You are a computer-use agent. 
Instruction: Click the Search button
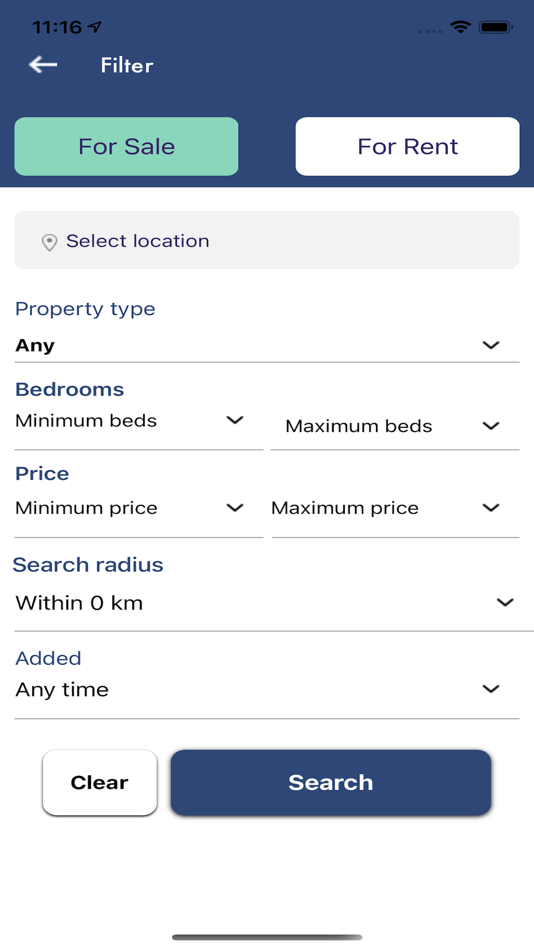click(x=330, y=783)
